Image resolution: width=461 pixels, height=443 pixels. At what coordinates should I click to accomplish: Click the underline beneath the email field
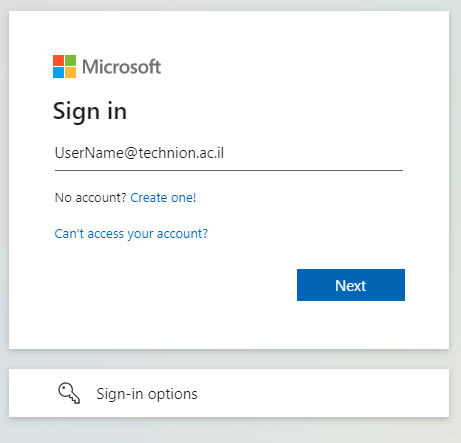(x=229, y=170)
